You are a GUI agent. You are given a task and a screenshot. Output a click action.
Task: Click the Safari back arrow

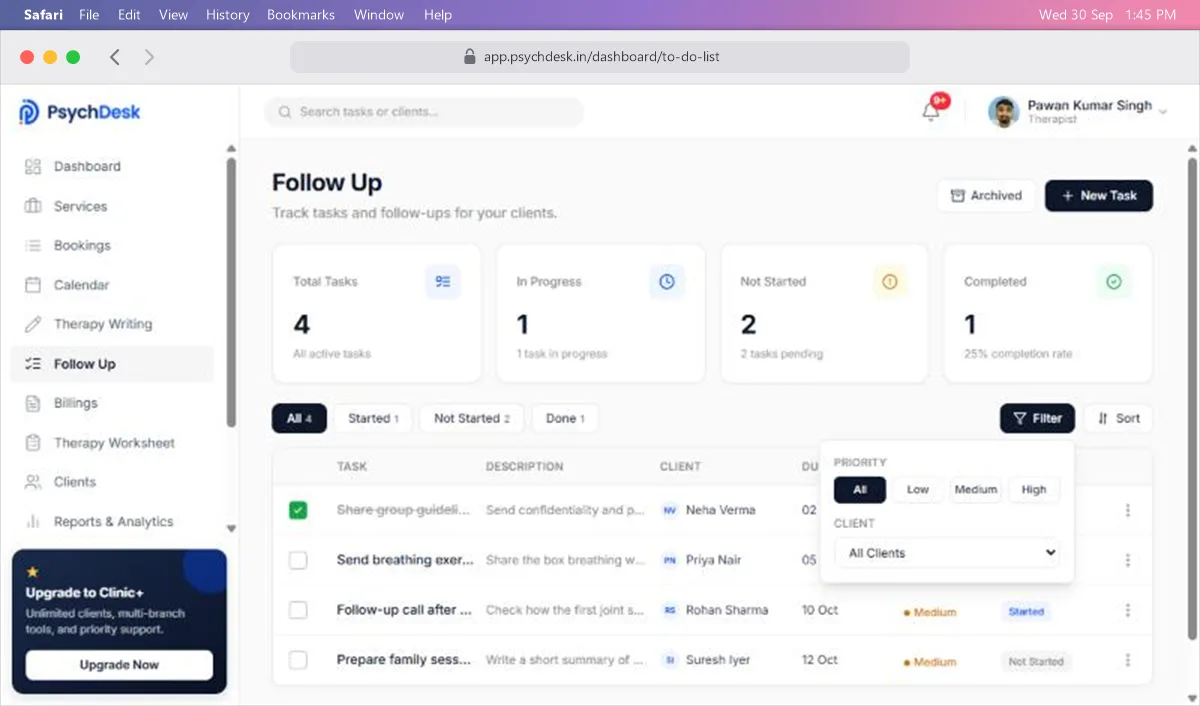[x=115, y=57]
